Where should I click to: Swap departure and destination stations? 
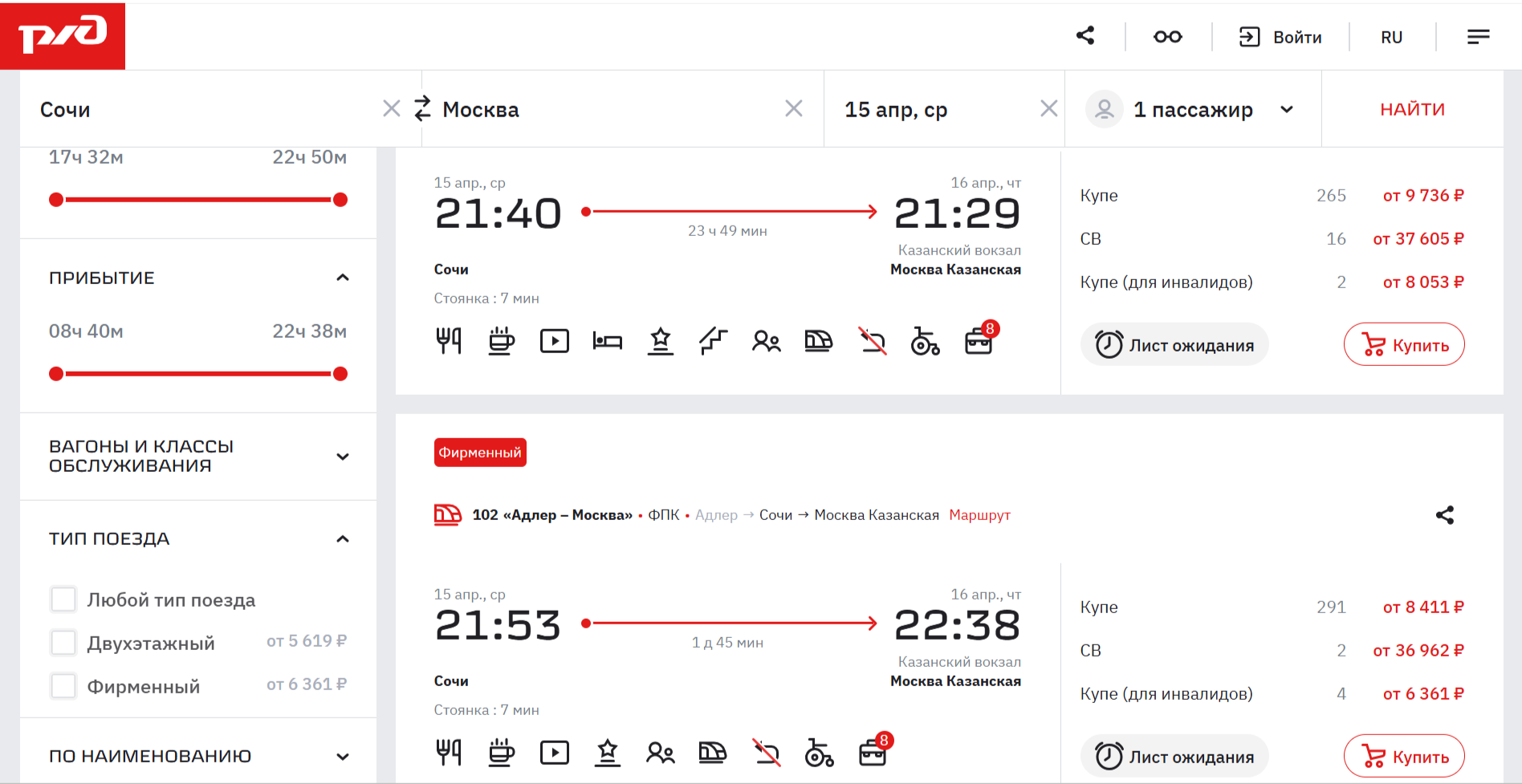point(422,108)
